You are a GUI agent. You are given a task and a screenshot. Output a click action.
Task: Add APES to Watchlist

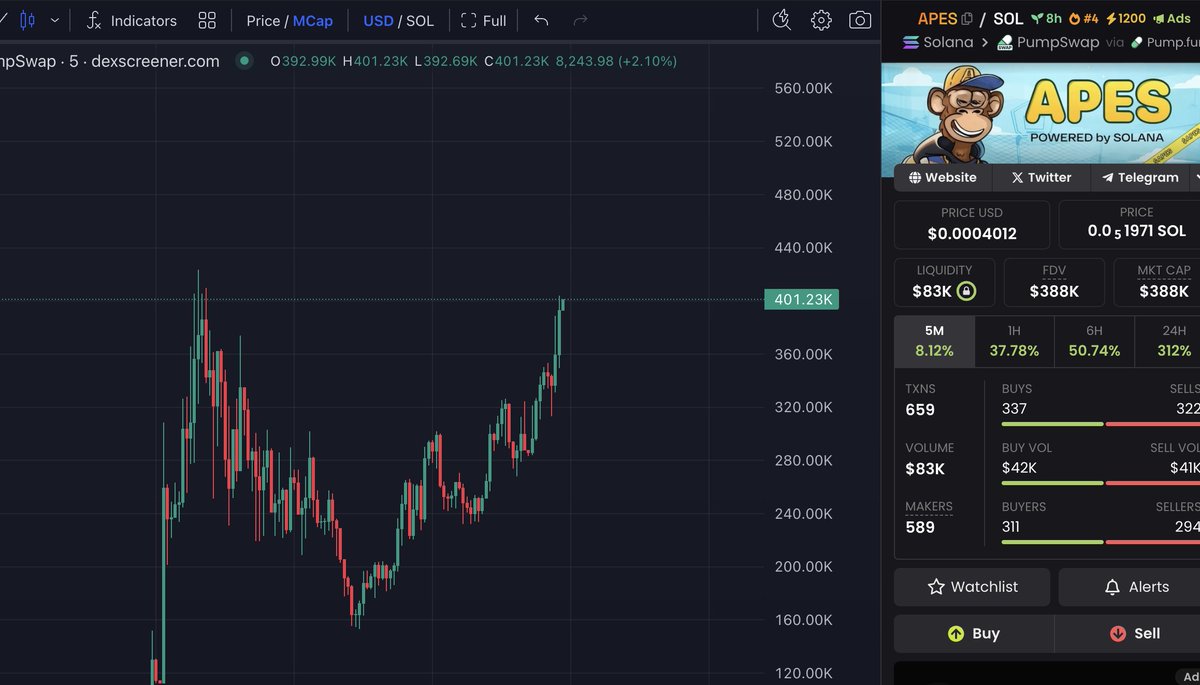pyautogui.click(x=972, y=587)
